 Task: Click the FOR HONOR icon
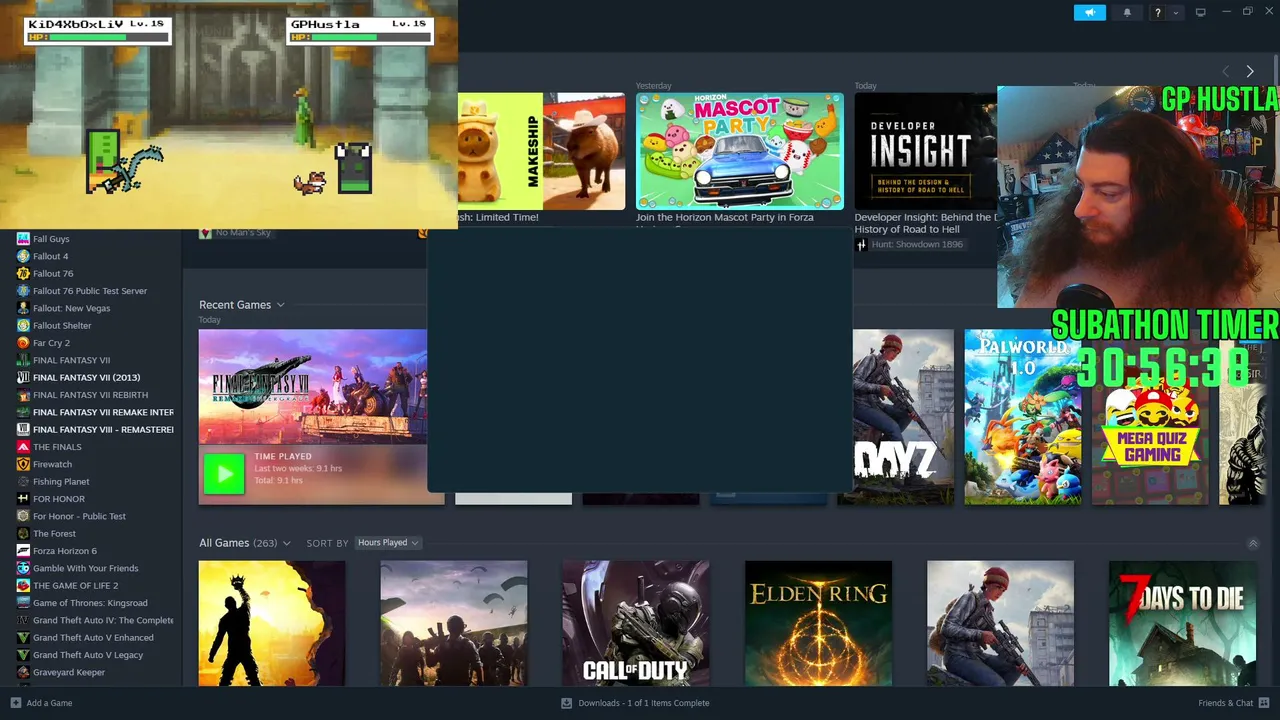tap(23, 499)
